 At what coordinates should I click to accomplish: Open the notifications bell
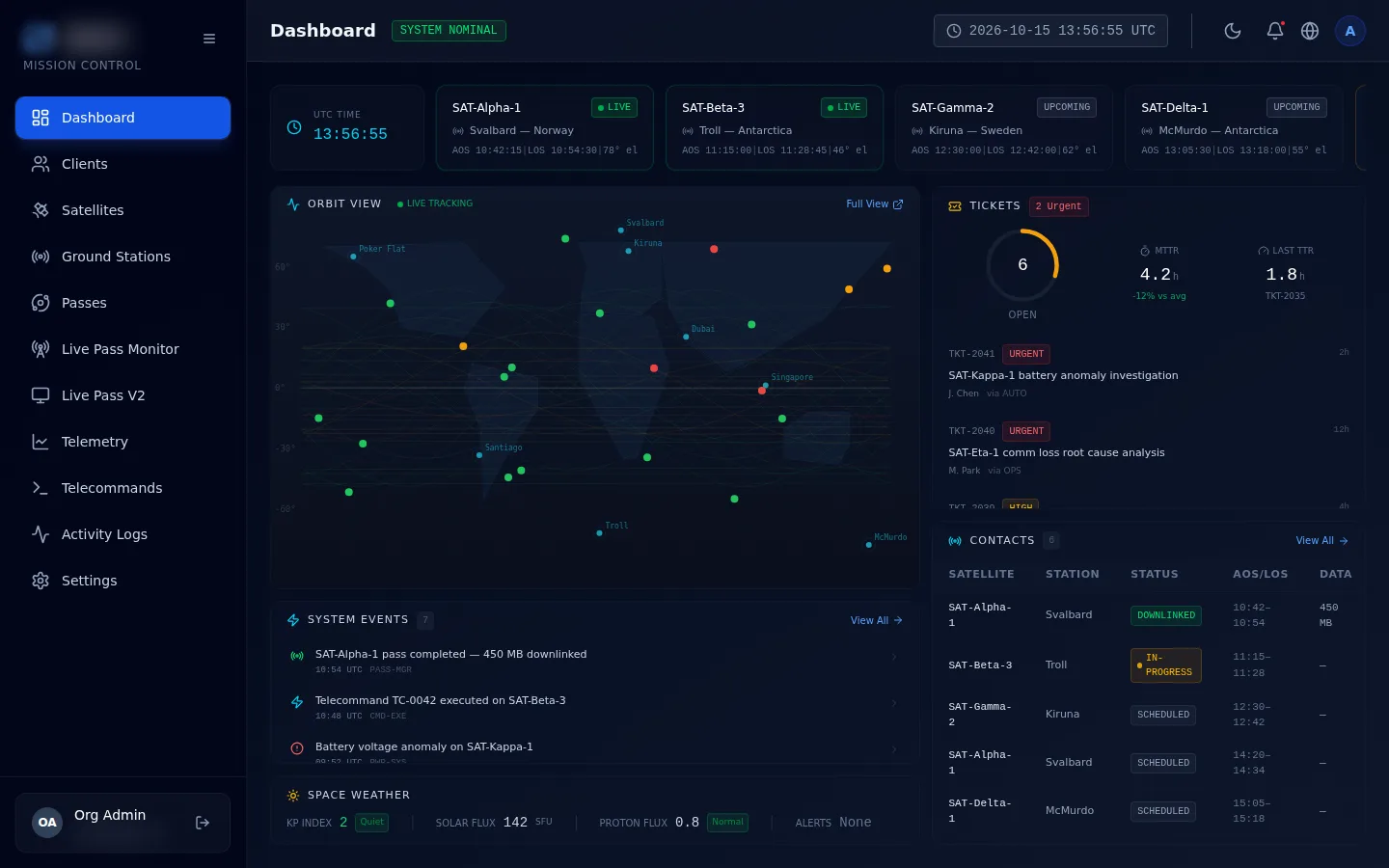[1275, 31]
